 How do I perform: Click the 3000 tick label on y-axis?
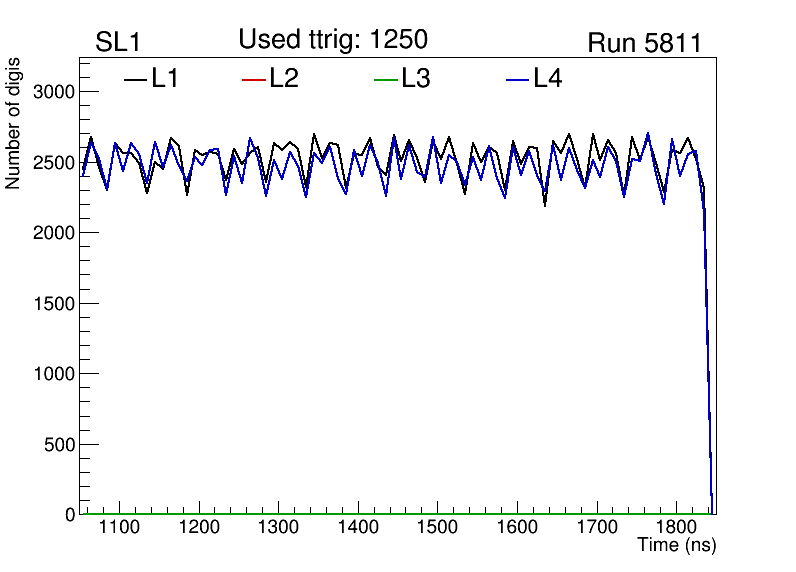point(56,92)
